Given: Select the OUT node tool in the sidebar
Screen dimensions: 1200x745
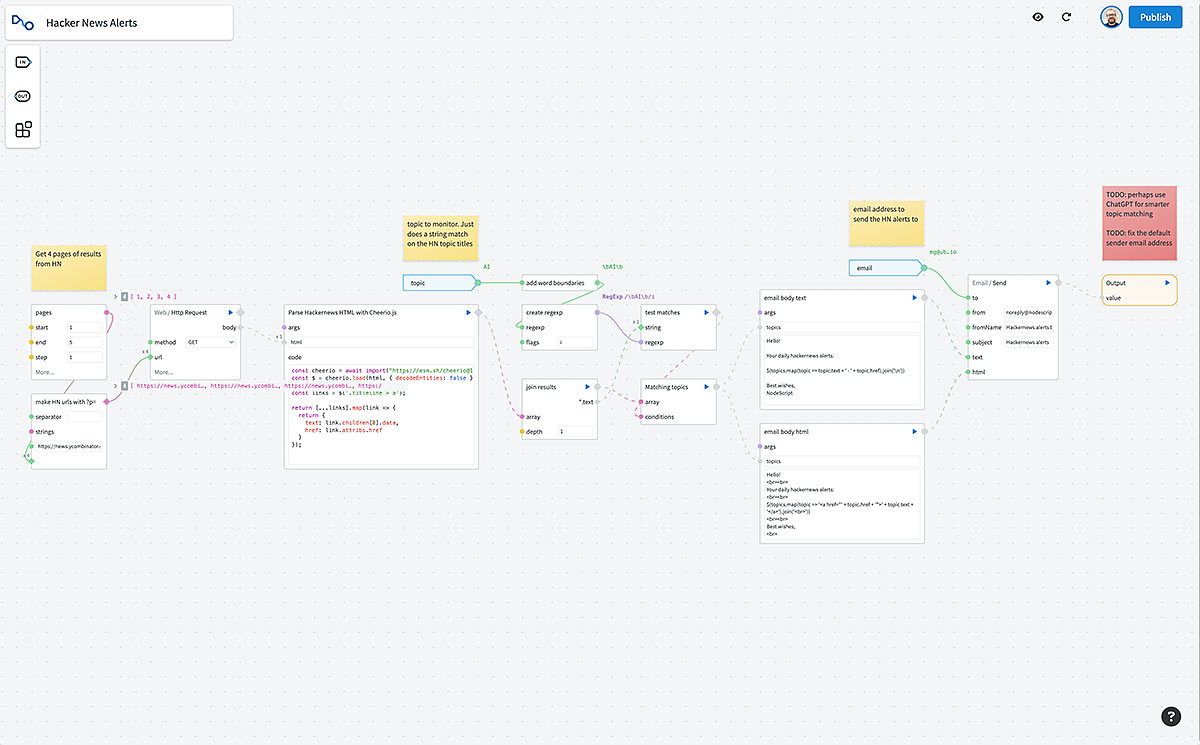Looking at the screenshot, I should click(x=22, y=96).
